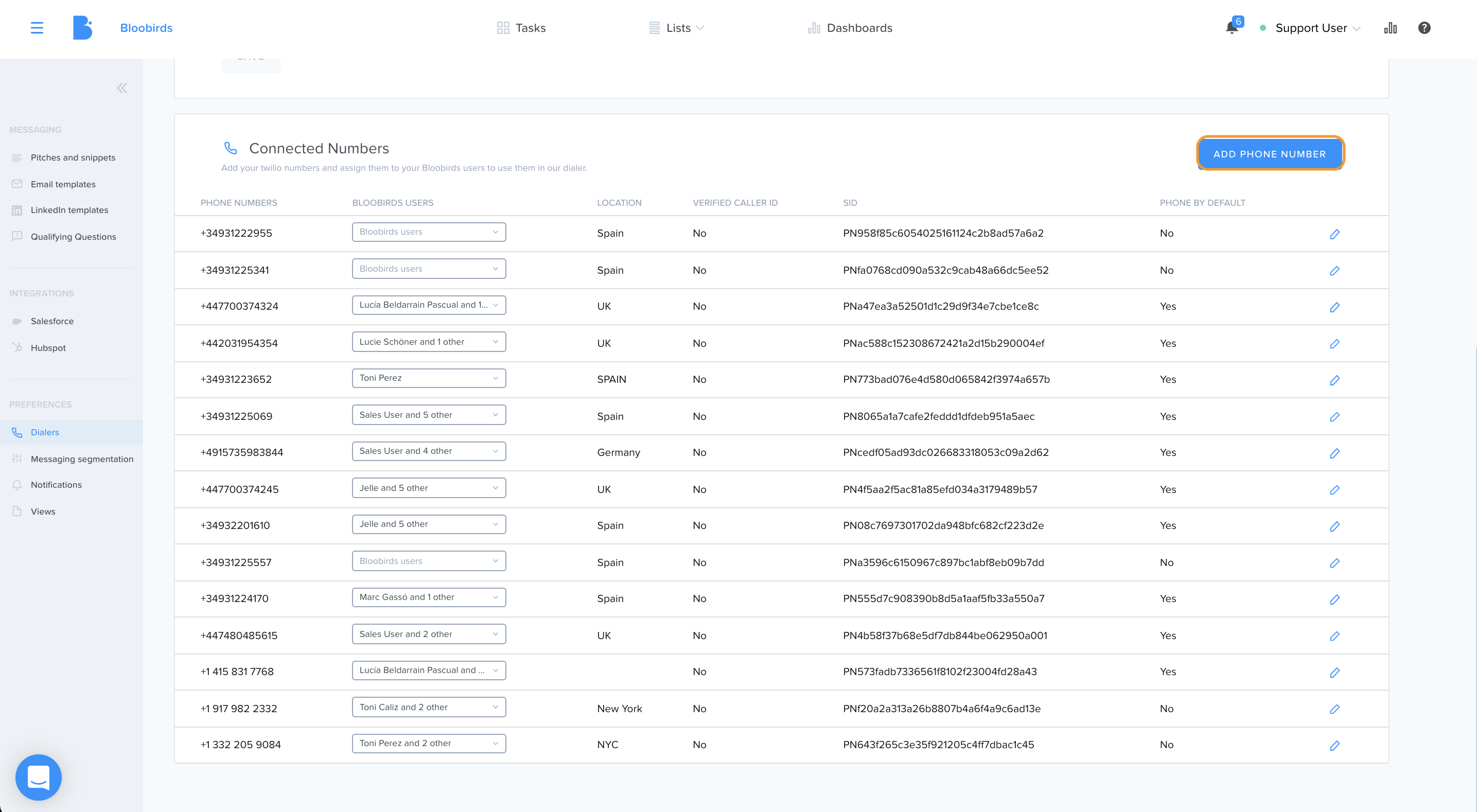Edit phone number +34931225069
1477x812 pixels.
[x=1335, y=417]
